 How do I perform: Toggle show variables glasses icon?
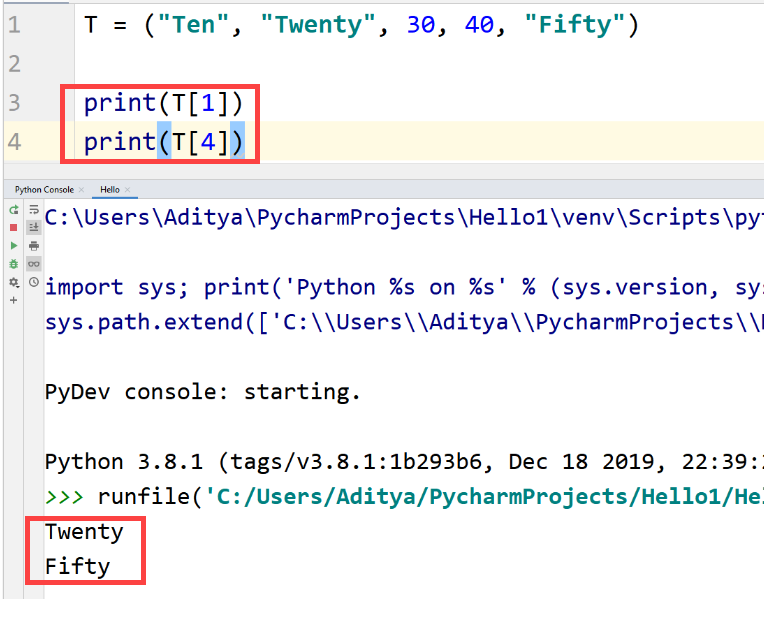[x=34, y=264]
